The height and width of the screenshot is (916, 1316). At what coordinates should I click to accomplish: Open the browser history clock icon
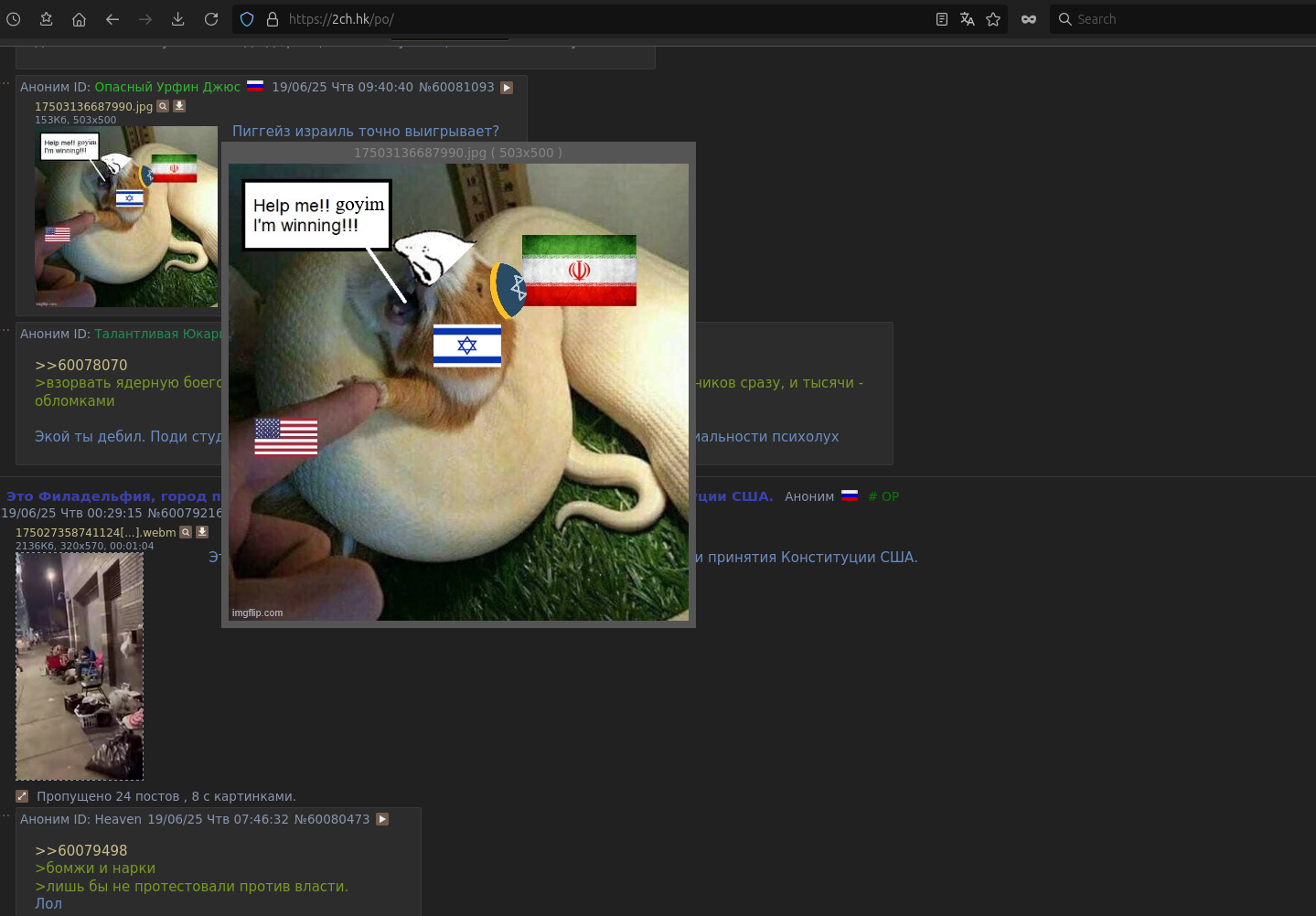coord(14,19)
